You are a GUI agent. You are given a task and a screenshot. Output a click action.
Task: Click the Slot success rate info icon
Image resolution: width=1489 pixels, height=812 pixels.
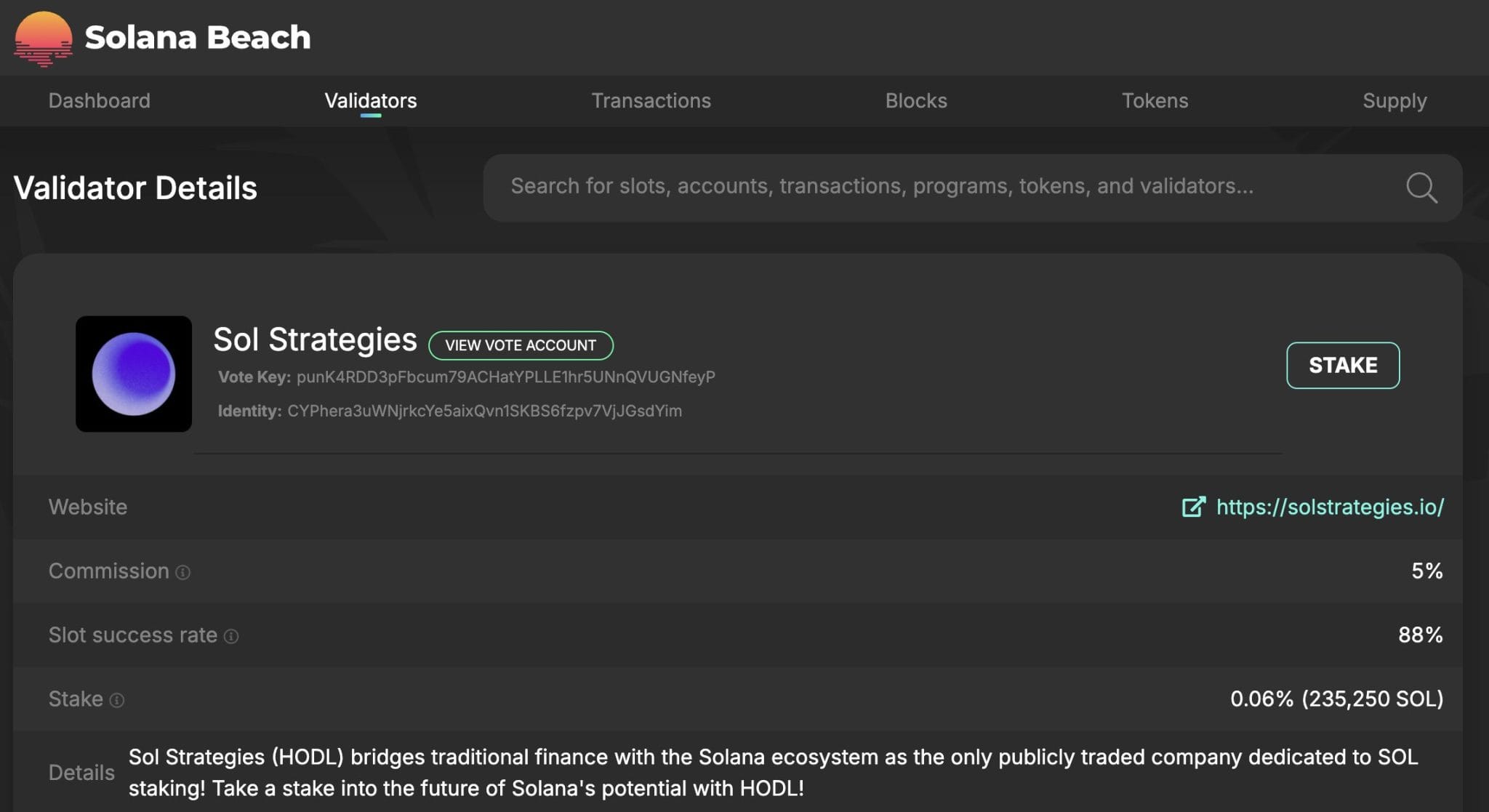pyautogui.click(x=231, y=637)
